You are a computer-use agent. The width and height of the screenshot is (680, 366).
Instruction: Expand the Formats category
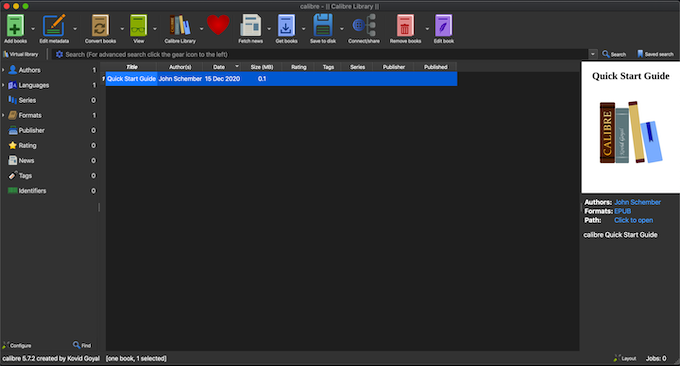(x=3, y=115)
